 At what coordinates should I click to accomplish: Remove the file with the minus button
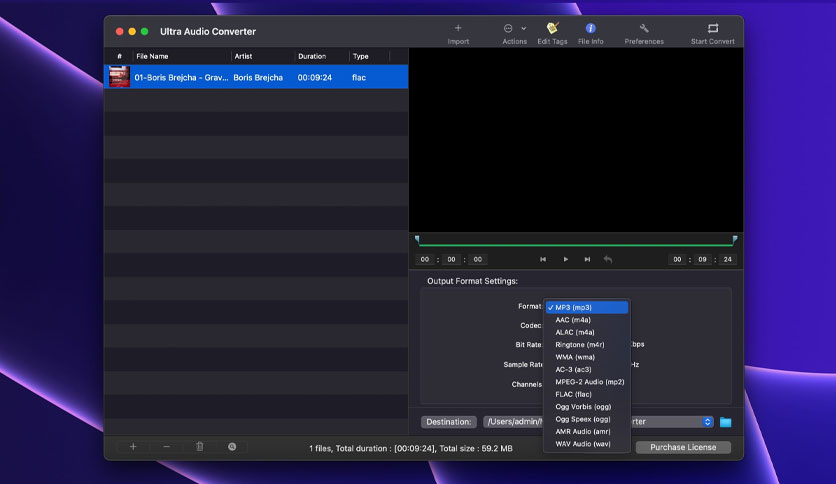pyautogui.click(x=166, y=447)
